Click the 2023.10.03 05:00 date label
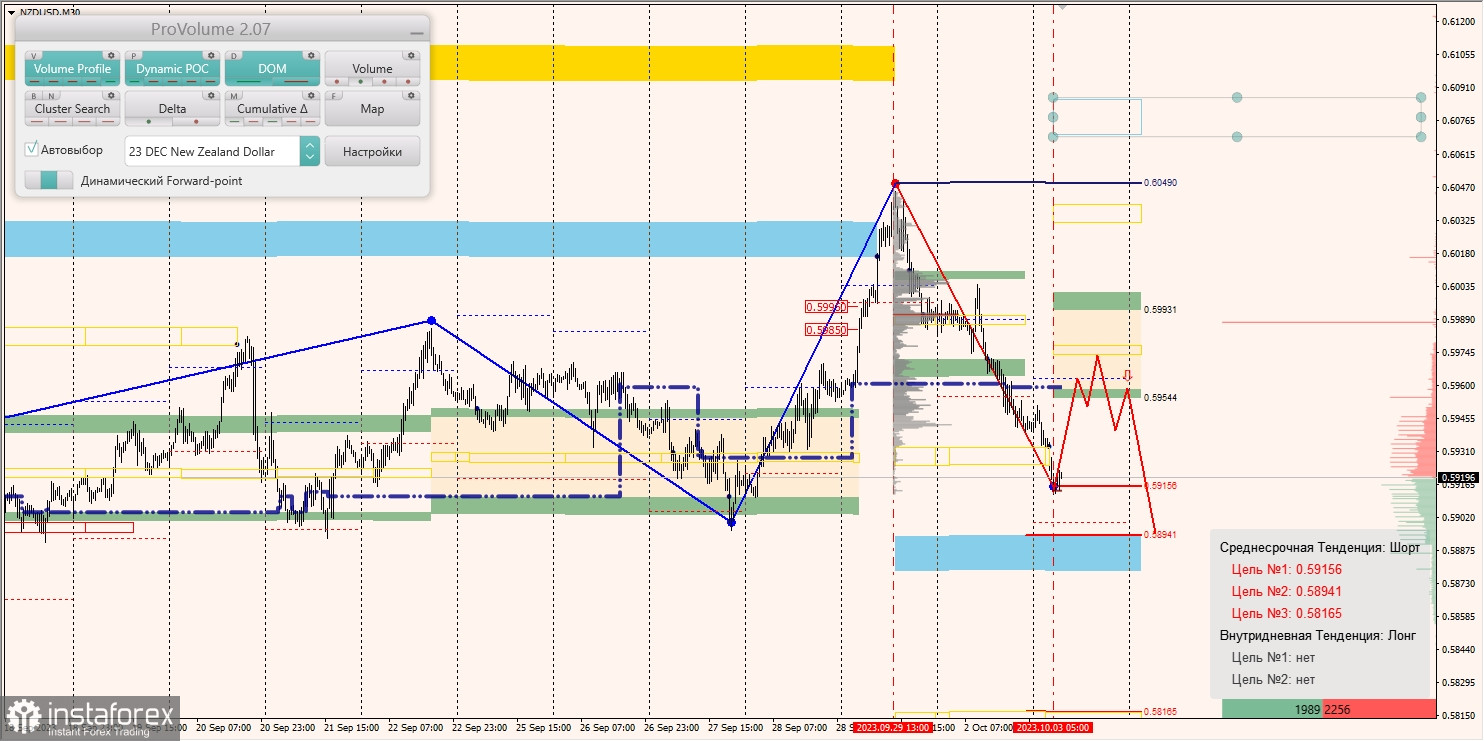1484x741 pixels. (1052, 727)
